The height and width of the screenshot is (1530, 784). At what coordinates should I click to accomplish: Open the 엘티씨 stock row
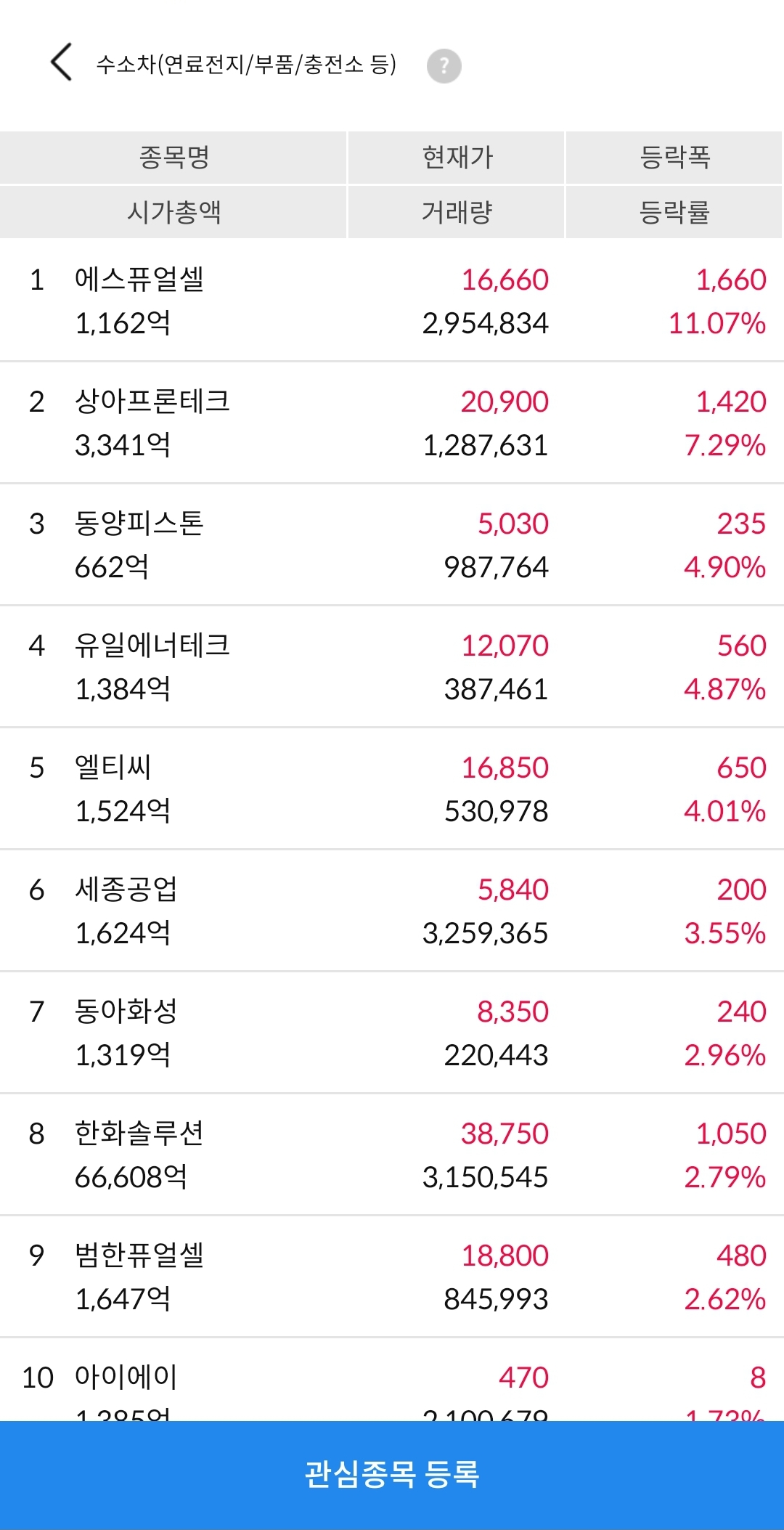point(392,789)
